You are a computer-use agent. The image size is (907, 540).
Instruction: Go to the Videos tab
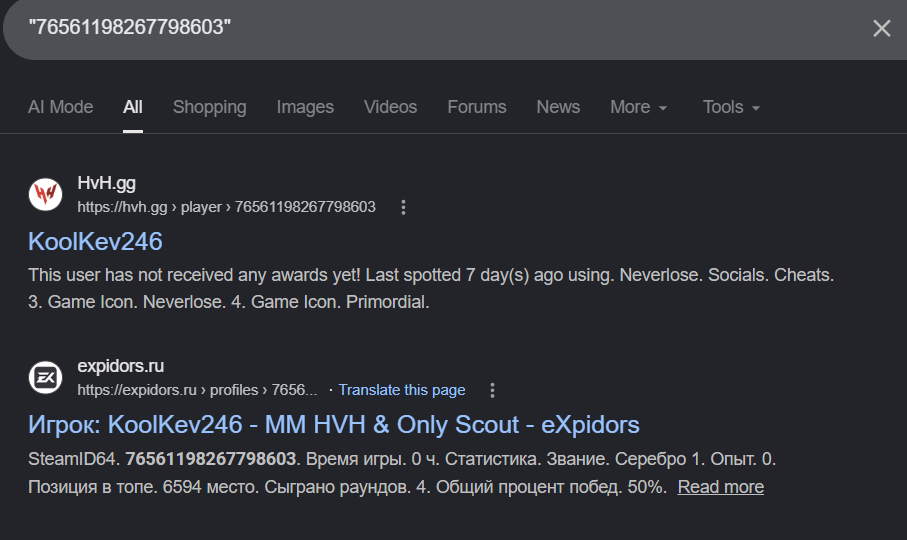click(390, 107)
